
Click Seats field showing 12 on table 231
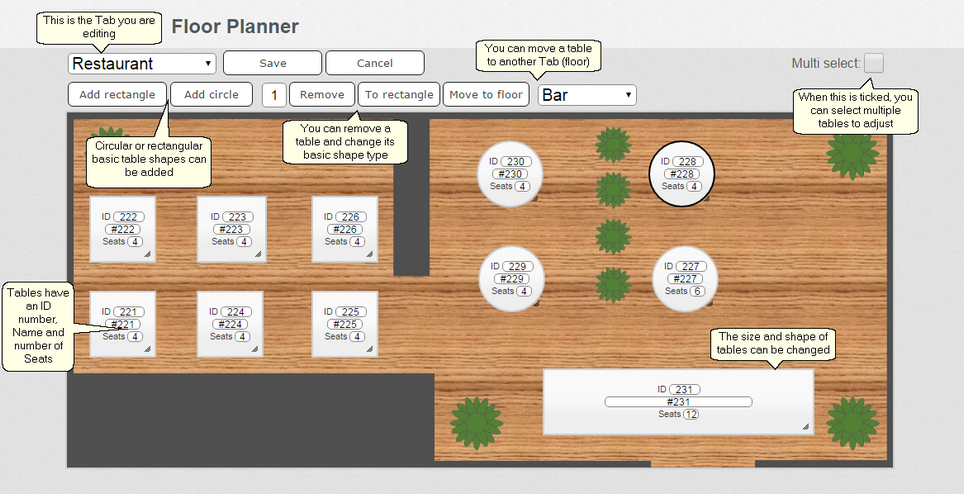(x=691, y=414)
